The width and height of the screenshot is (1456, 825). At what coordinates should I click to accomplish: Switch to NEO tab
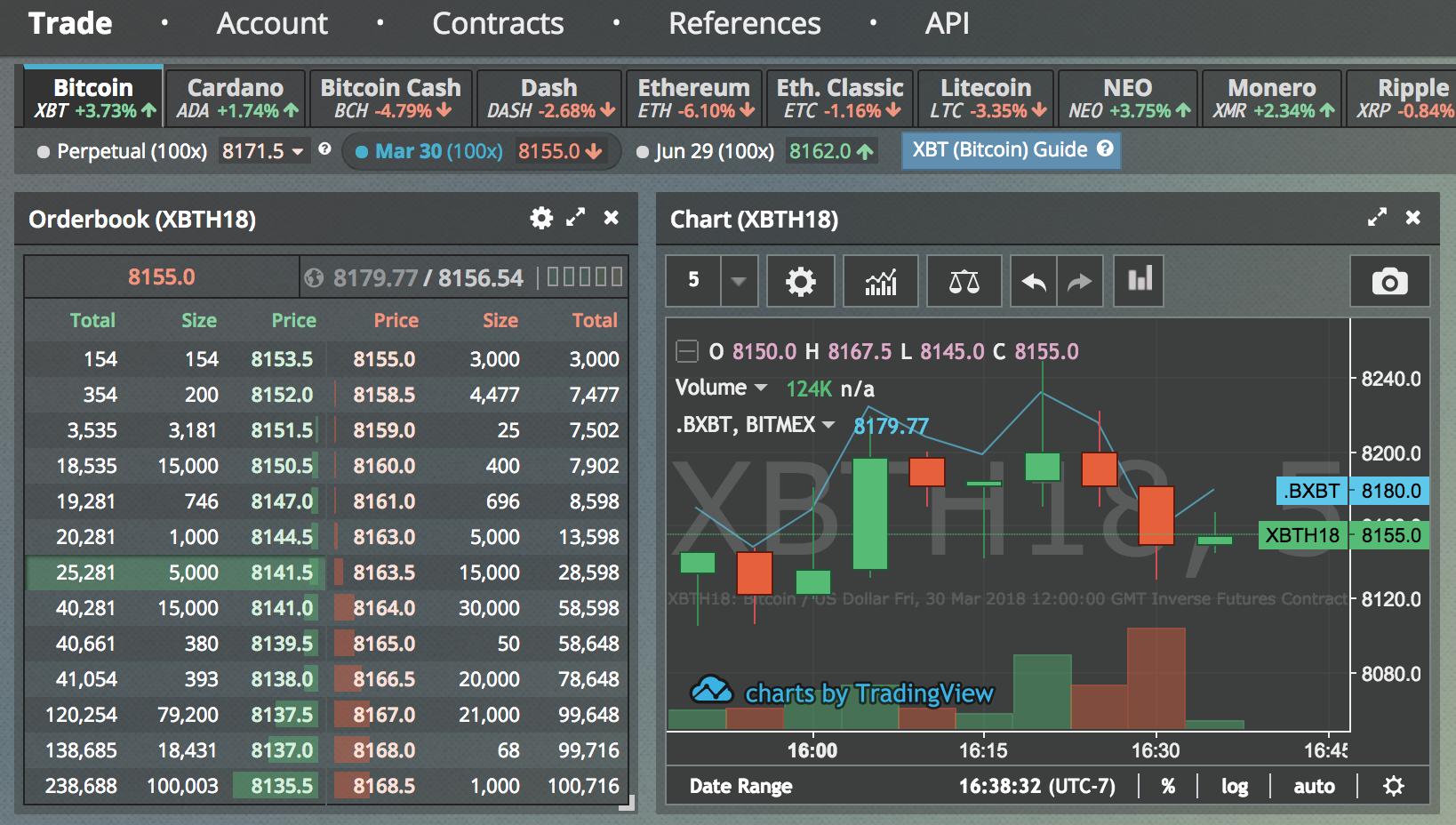coord(1127,98)
